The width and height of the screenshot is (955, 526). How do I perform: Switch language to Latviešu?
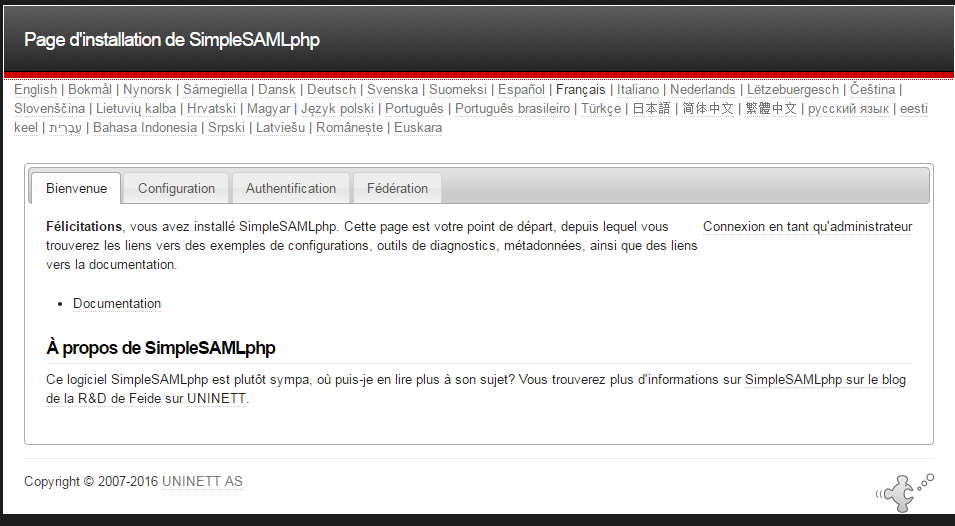click(280, 128)
